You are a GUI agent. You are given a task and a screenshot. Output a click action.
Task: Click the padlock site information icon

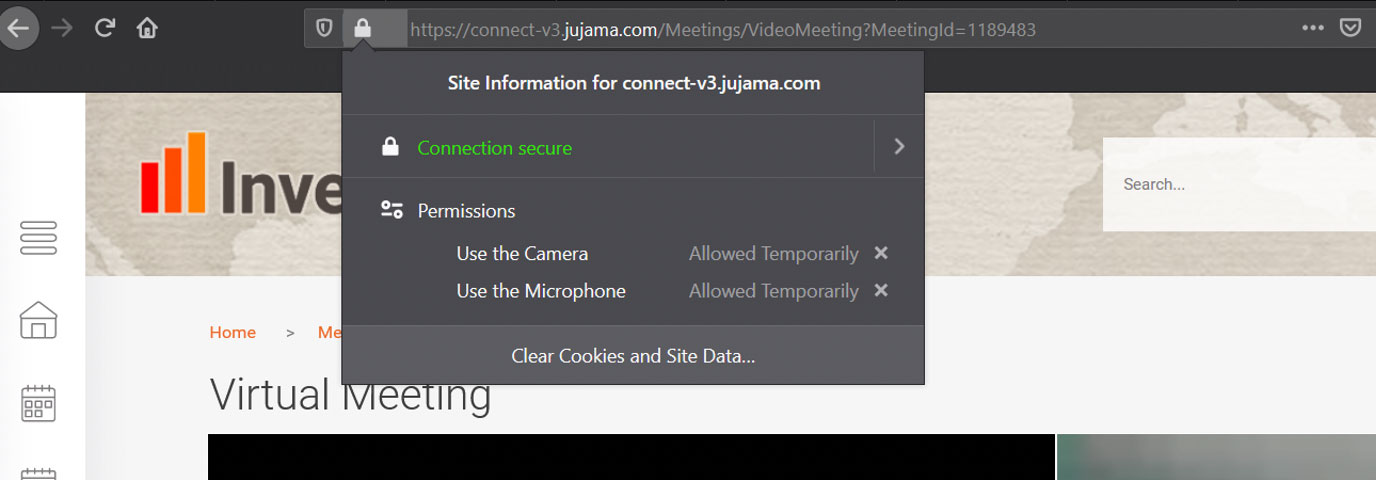click(363, 29)
